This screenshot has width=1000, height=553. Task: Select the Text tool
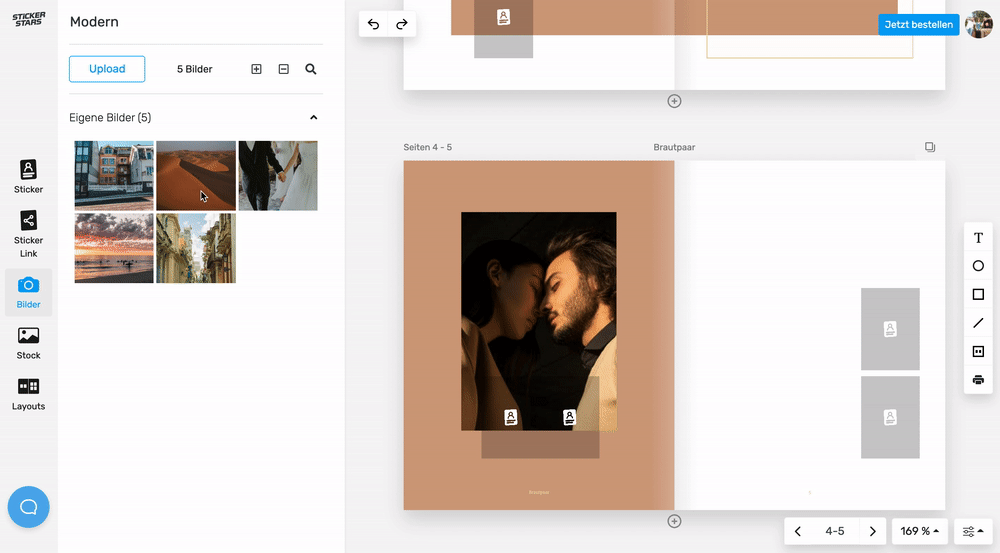pos(978,238)
